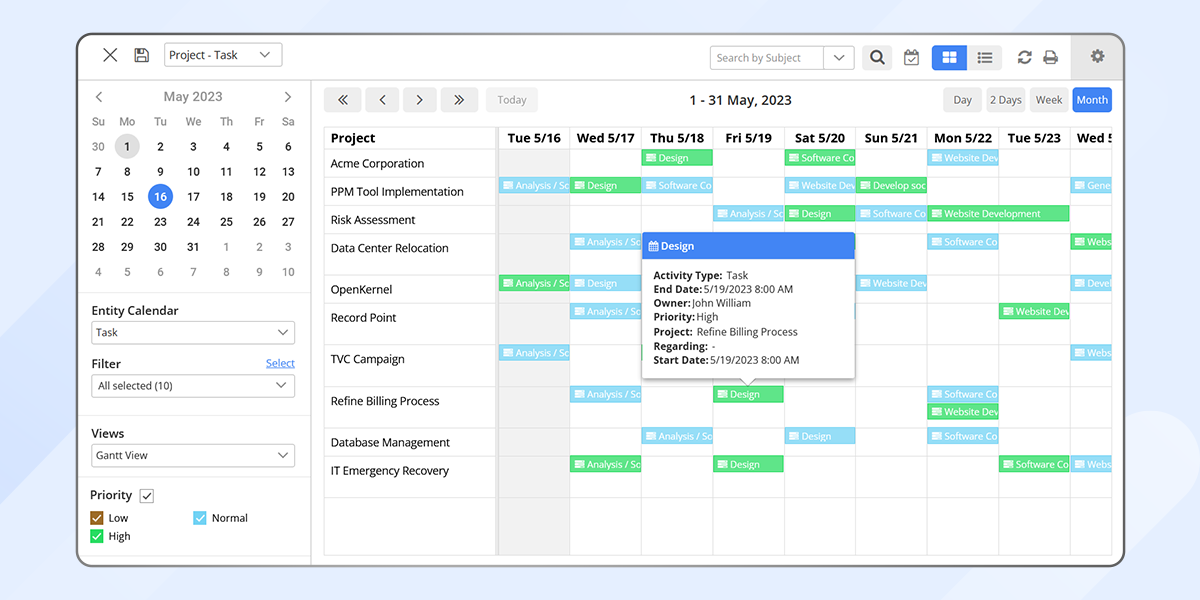The image size is (1200, 600).
Task: Step back with the single left arrow button
Action: point(382,100)
